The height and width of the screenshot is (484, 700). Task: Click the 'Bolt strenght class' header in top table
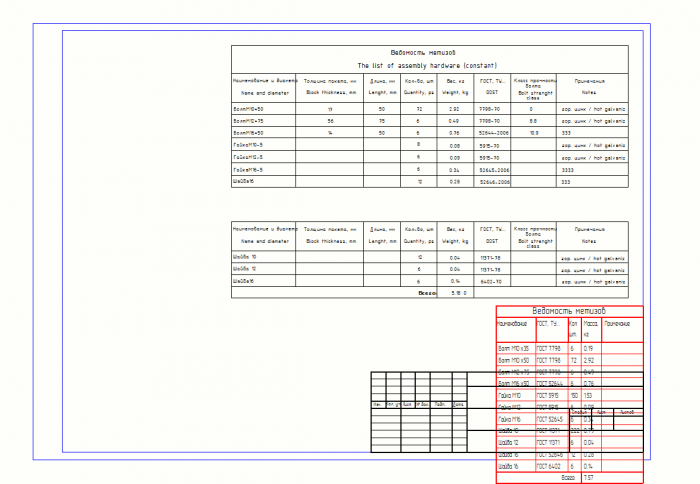(535, 95)
